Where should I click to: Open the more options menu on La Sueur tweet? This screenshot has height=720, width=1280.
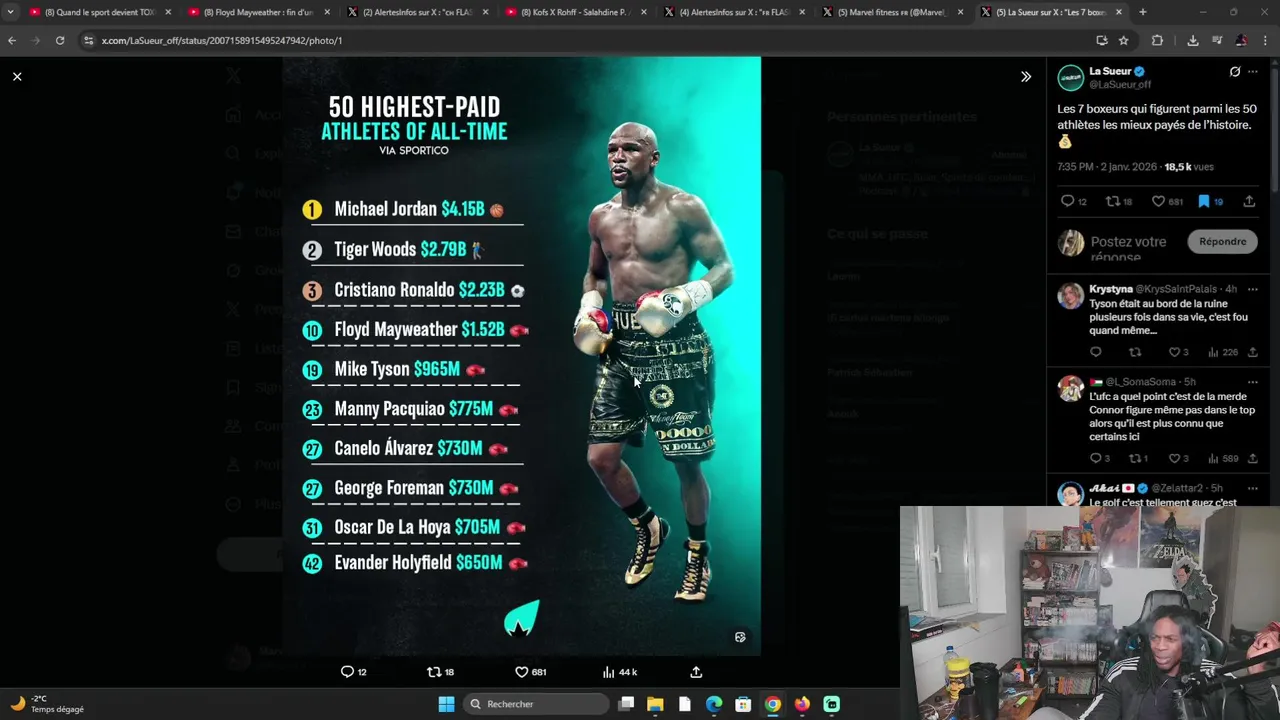pyautogui.click(x=1253, y=71)
